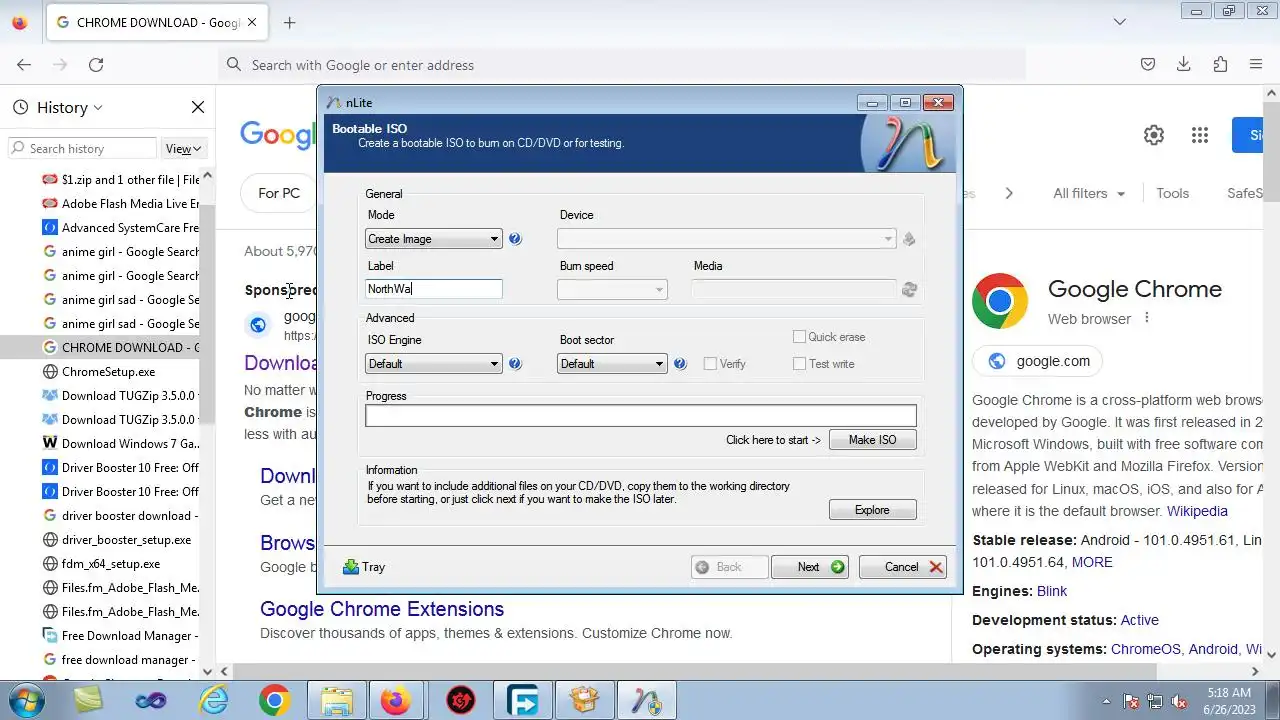Click the Label input field containing NorthWa

[433, 289]
